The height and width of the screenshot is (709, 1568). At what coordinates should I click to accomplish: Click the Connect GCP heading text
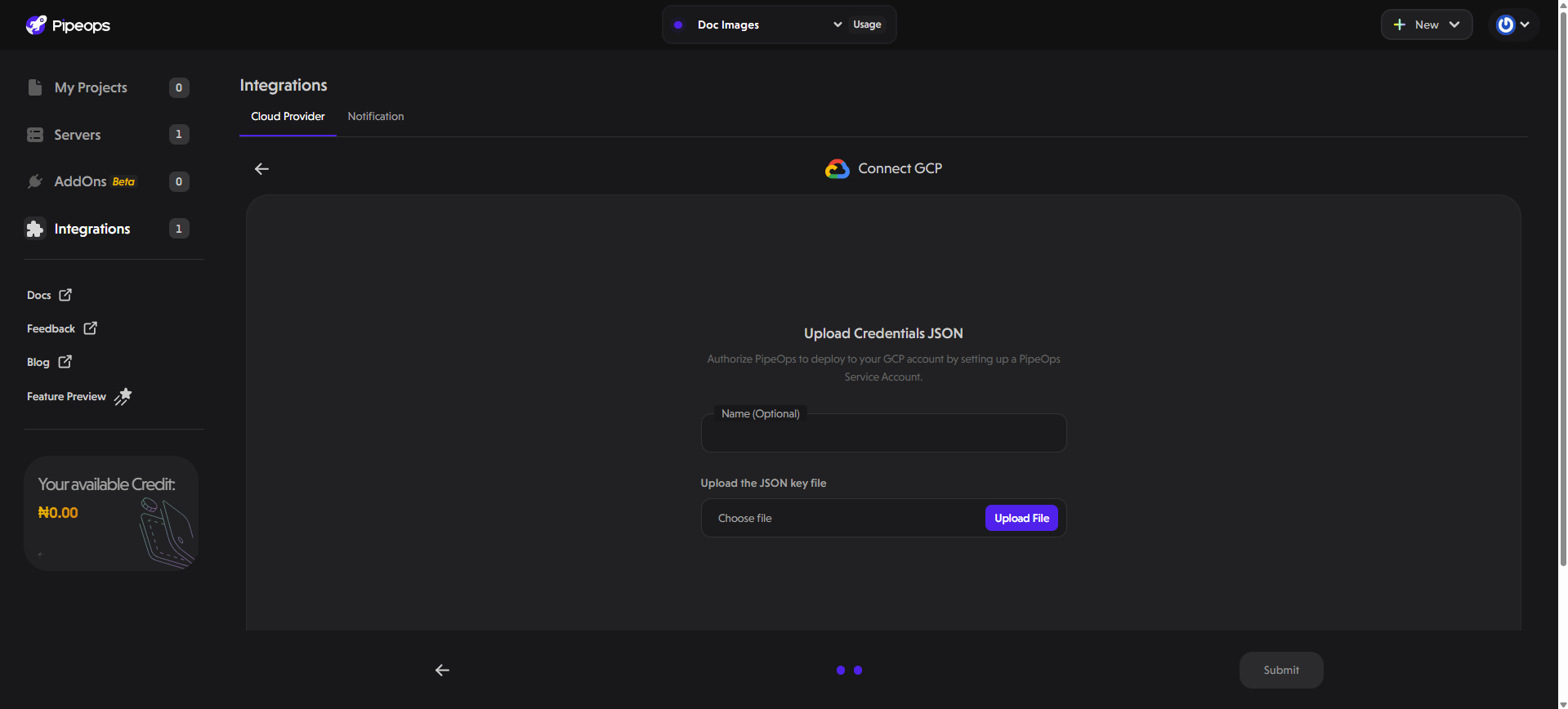coord(900,168)
